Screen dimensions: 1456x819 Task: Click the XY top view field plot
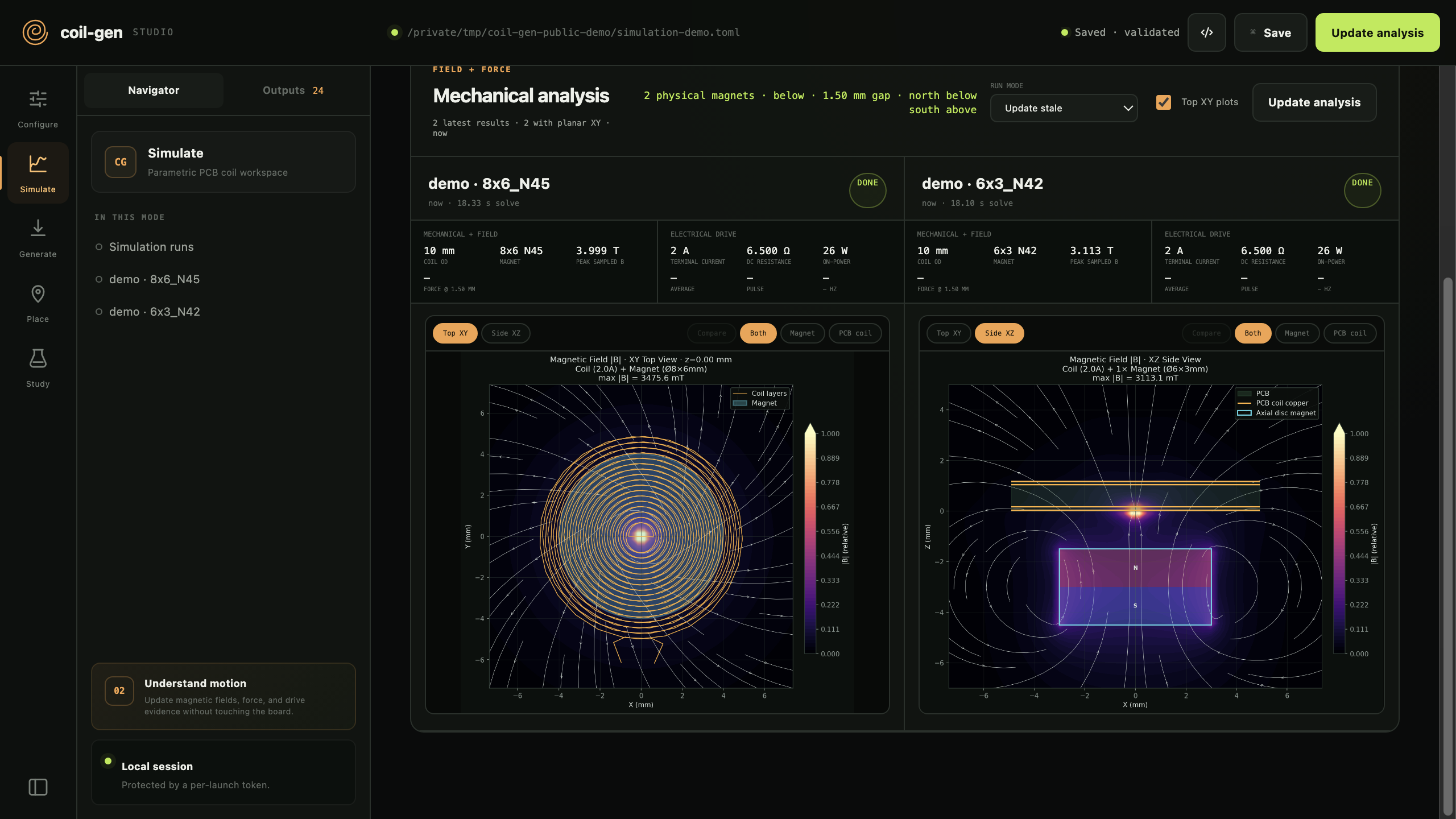point(641,536)
